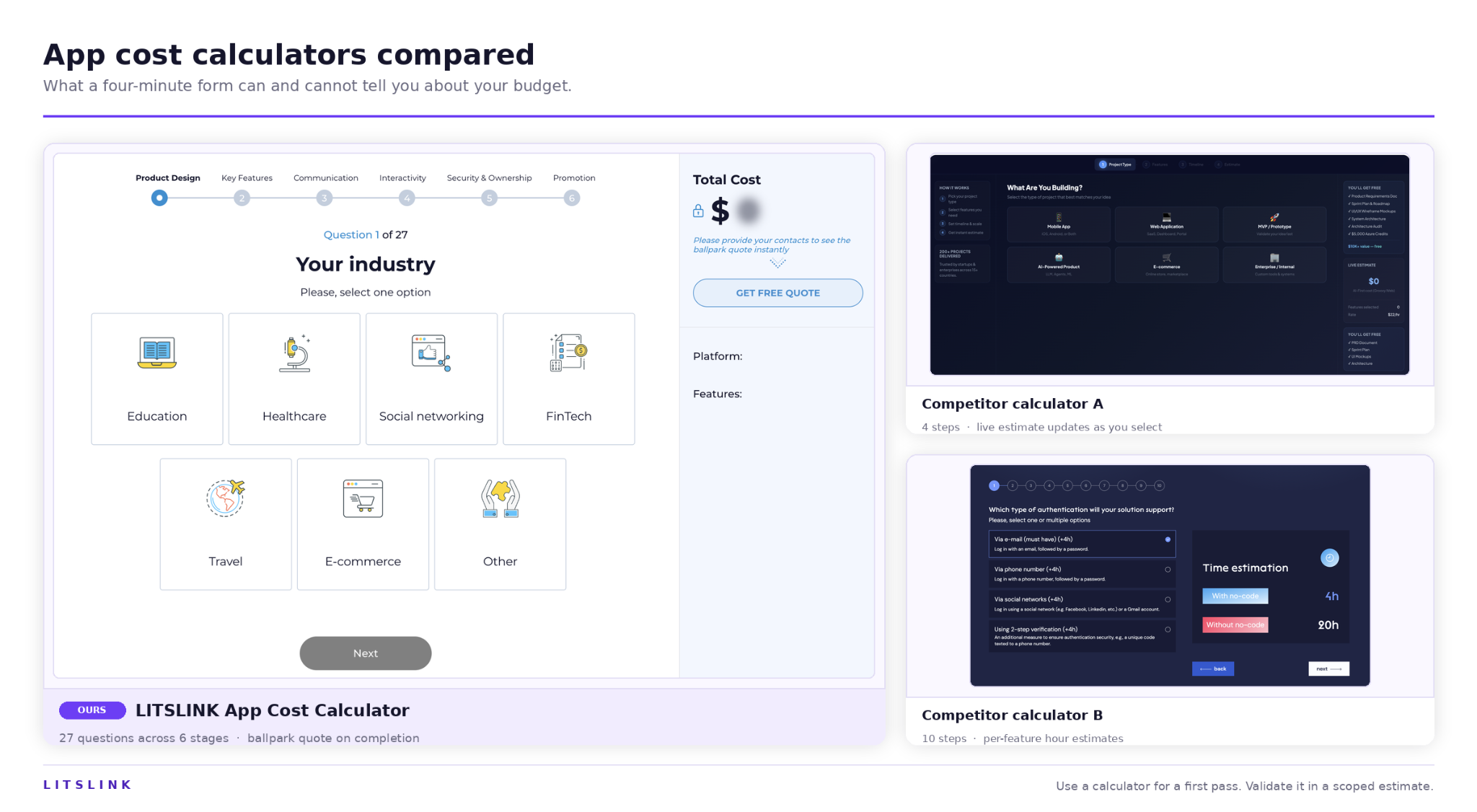Click the 'Features:' label in cost panel
Viewport: 1477px width, 812px height.
click(x=718, y=394)
